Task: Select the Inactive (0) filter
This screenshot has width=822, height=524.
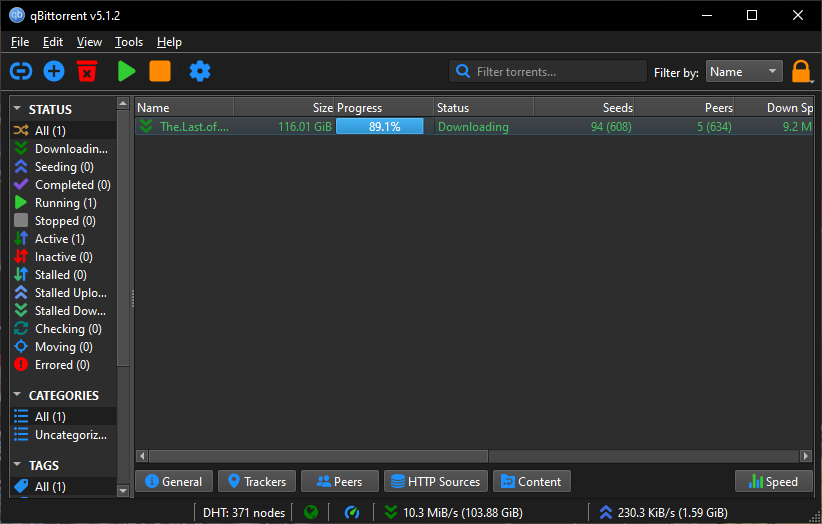Action: coord(63,257)
